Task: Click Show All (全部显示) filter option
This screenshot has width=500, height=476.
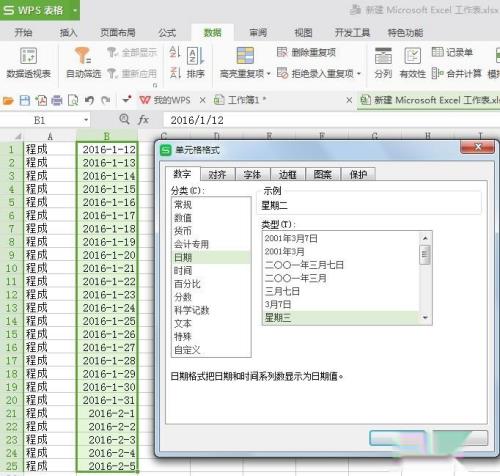Action: [132, 52]
